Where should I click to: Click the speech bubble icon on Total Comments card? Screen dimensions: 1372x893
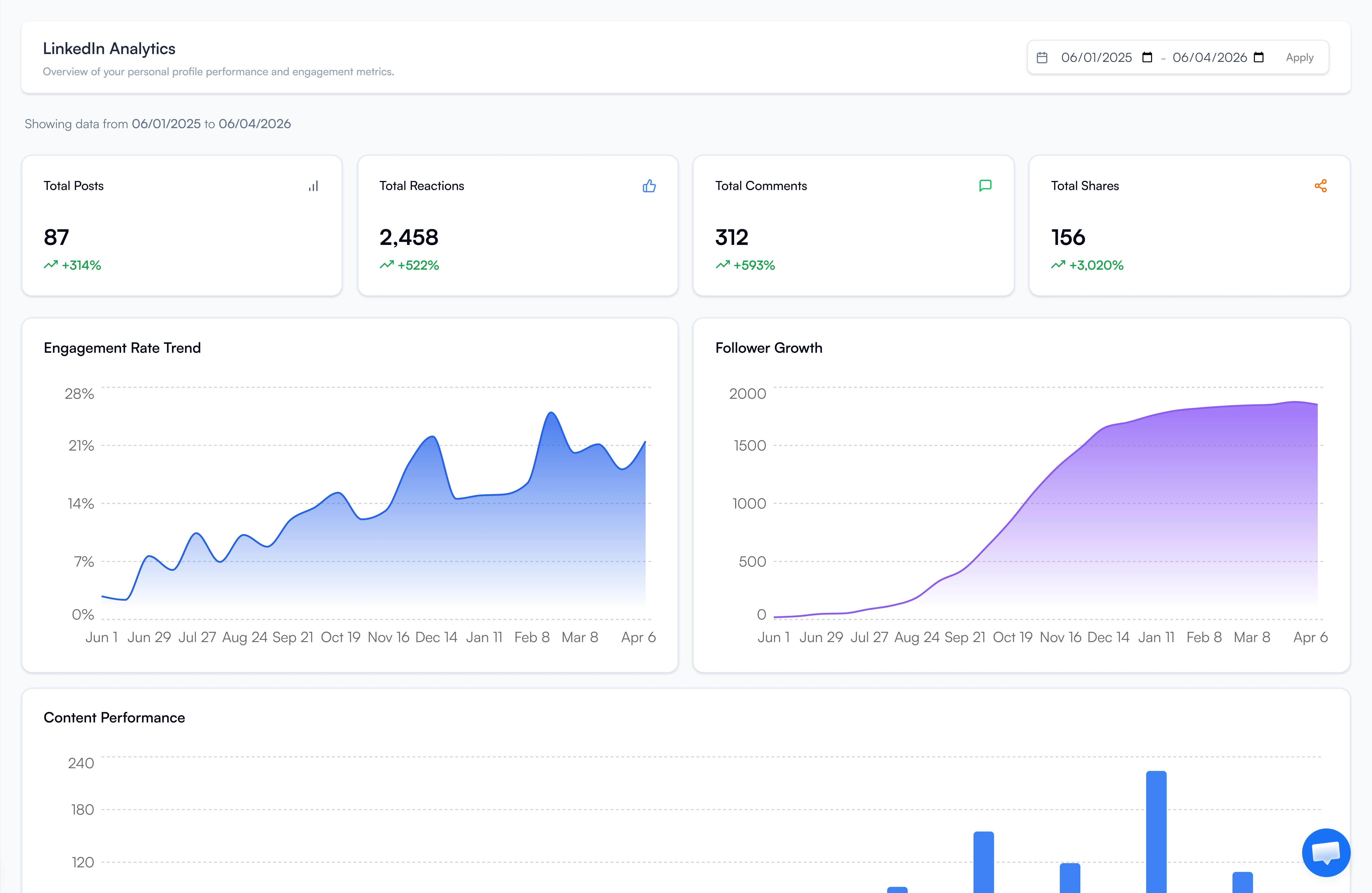click(x=985, y=186)
